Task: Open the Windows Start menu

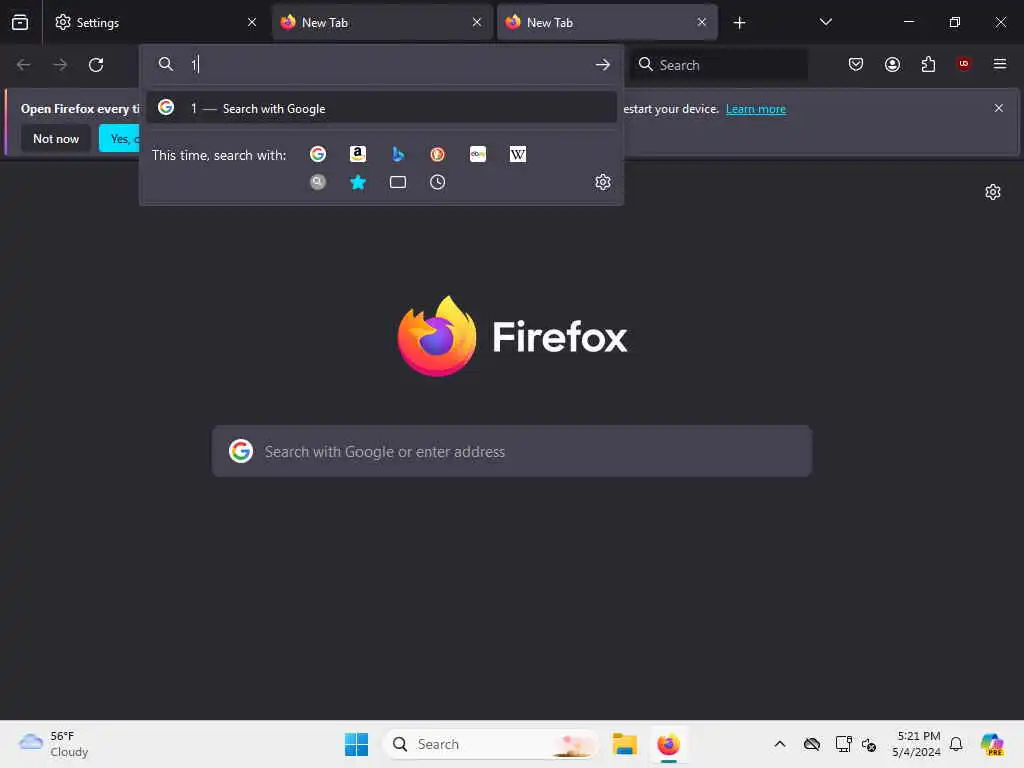Action: (x=357, y=744)
